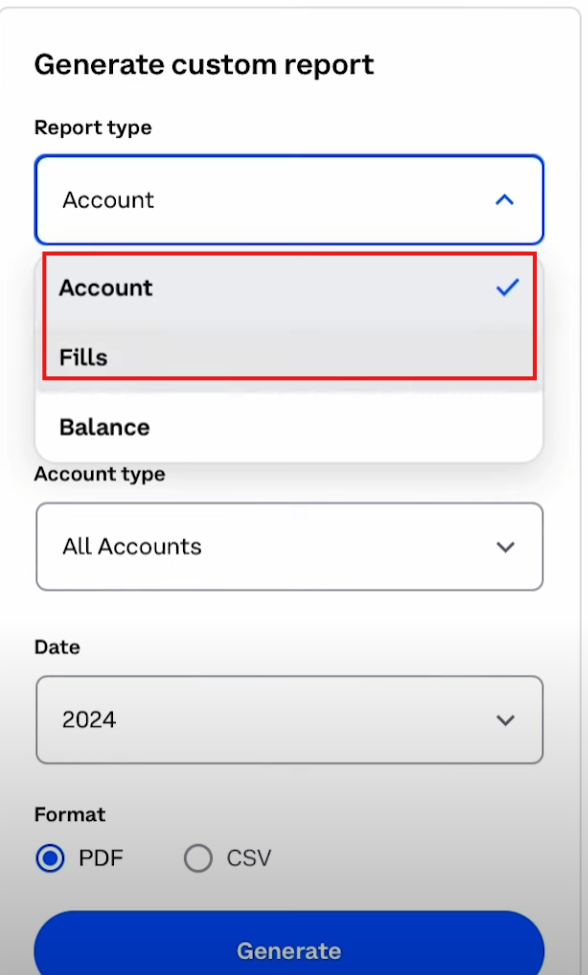
Task: Open the 2024 date dropdown
Action: [290, 720]
